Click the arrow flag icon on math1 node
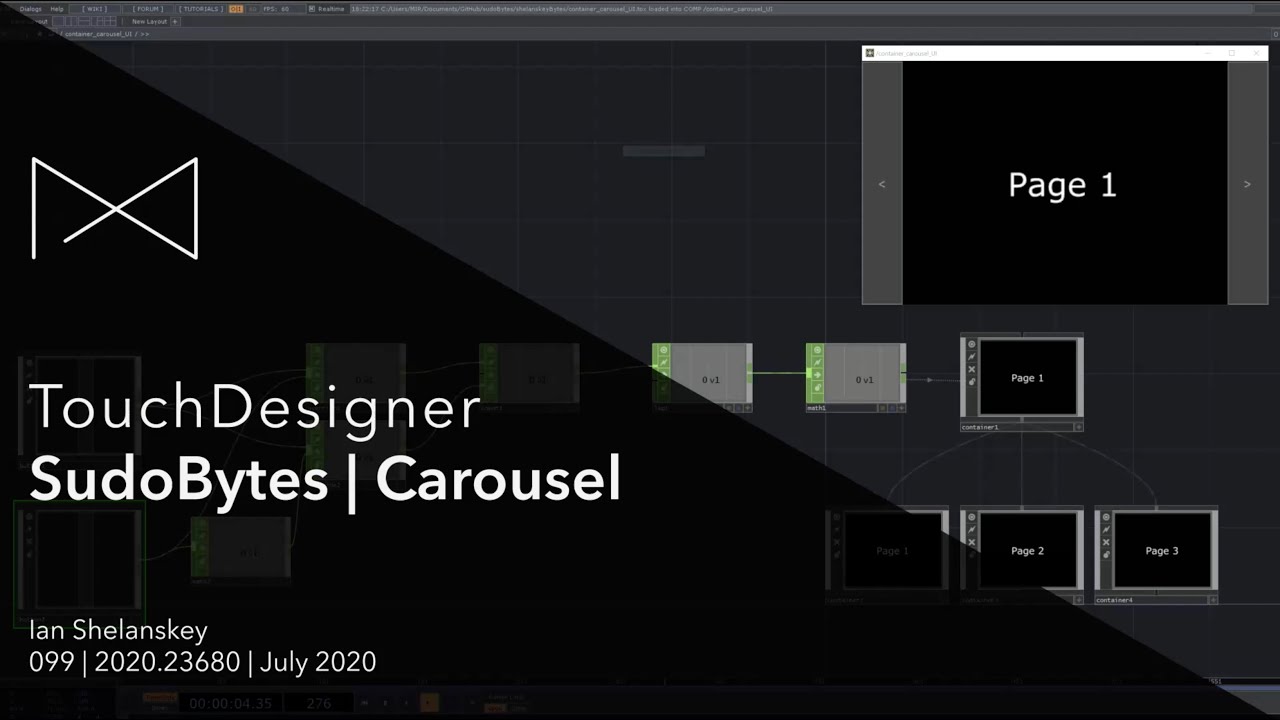Image resolution: width=1280 pixels, height=720 pixels. [817, 375]
